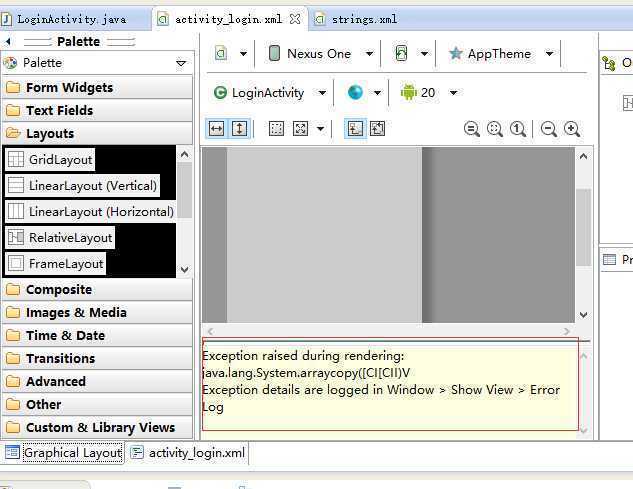The width and height of the screenshot is (633, 489).
Task: Switch to activity_login.xml source bottom tab
Action: (x=188, y=453)
